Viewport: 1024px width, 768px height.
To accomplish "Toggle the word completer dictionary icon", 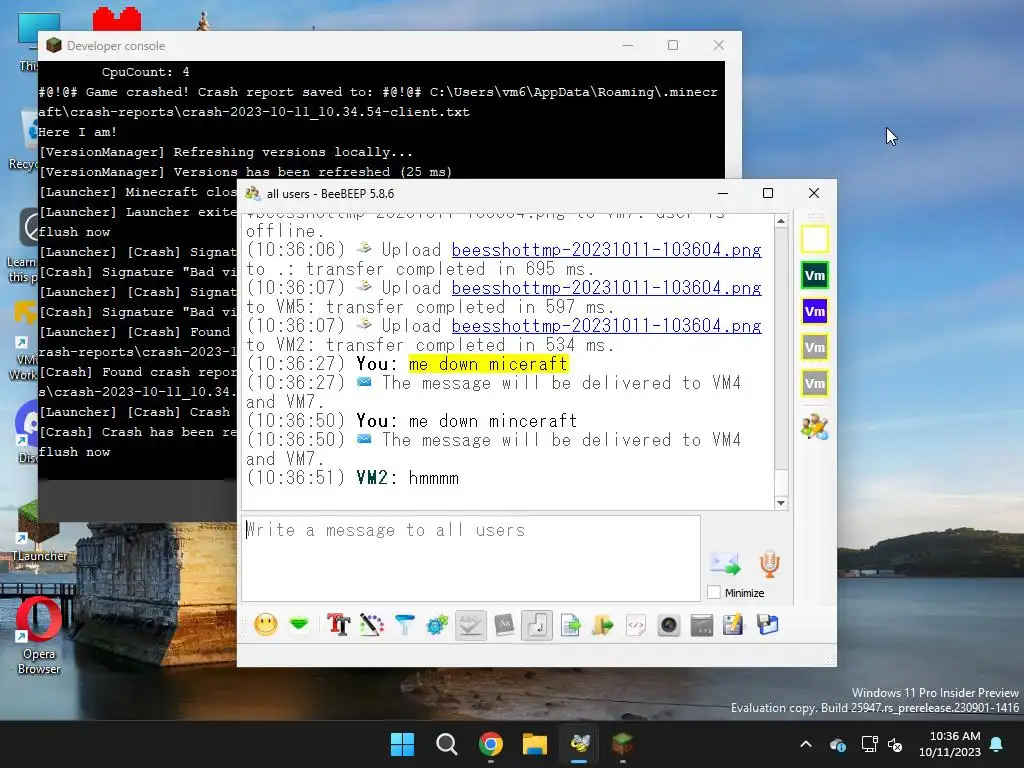I will (504, 625).
